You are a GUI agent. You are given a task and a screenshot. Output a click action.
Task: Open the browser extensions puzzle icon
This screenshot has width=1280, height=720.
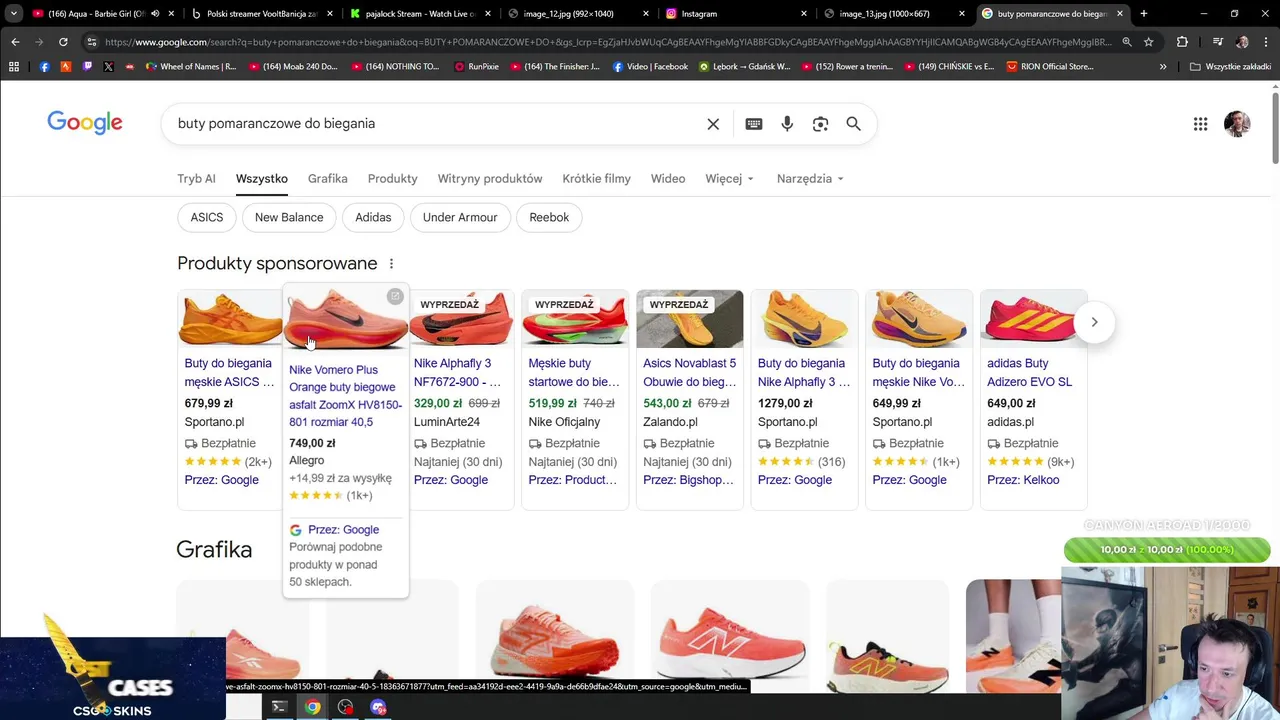[x=1182, y=42]
